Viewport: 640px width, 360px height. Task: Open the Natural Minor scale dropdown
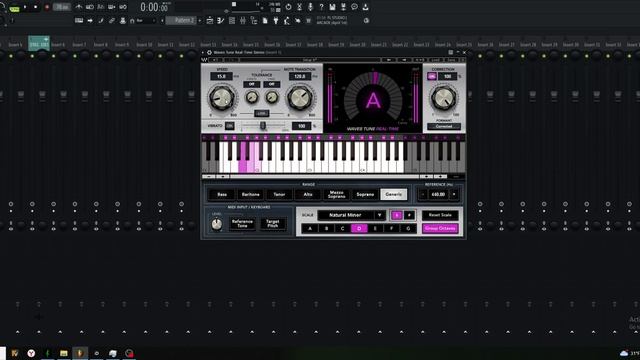click(352, 215)
